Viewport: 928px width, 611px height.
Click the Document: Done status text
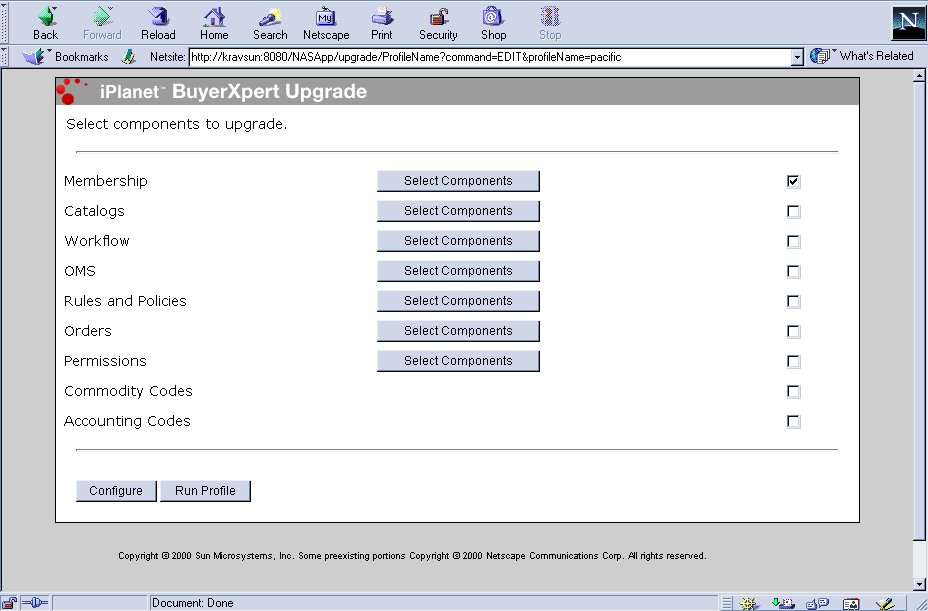coord(193,603)
